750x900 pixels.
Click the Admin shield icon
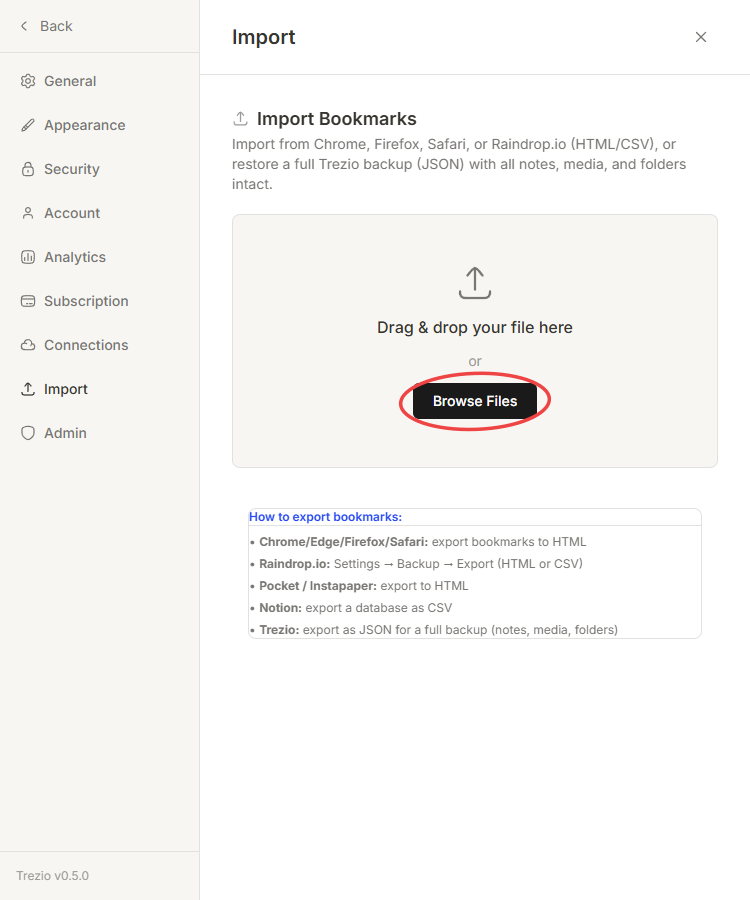(x=28, y=433)
